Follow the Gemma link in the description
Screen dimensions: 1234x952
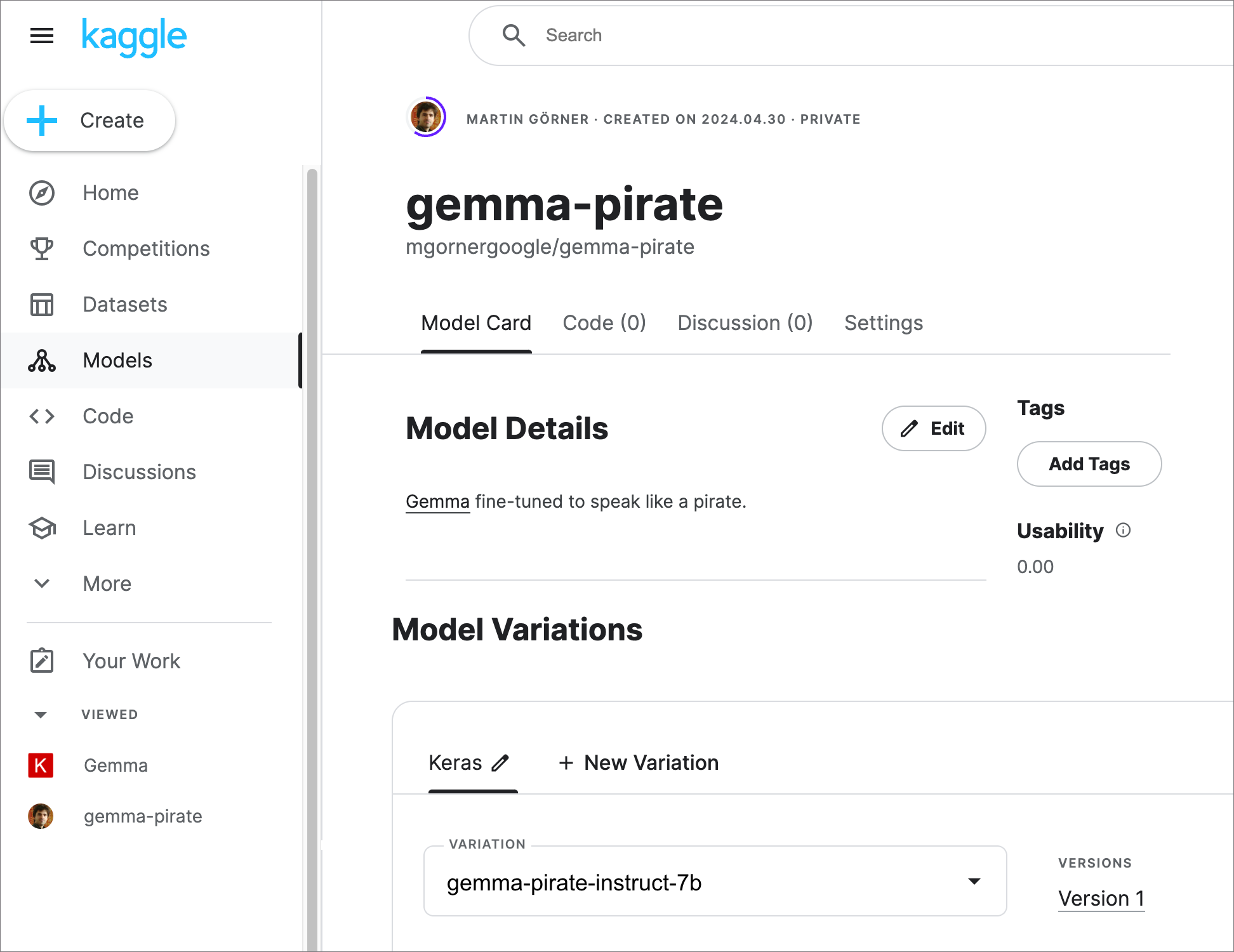[437, 502]
